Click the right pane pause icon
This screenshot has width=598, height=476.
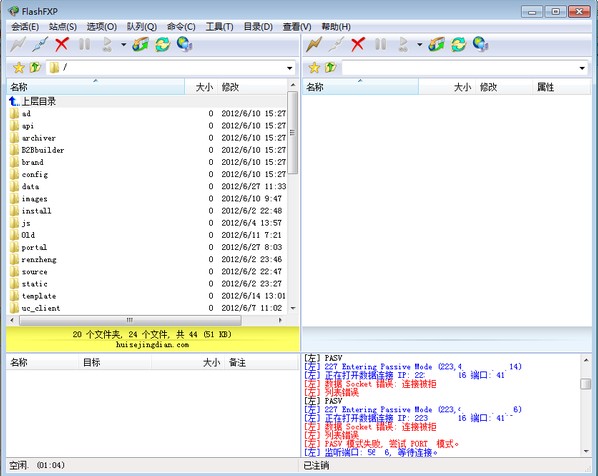380,45
